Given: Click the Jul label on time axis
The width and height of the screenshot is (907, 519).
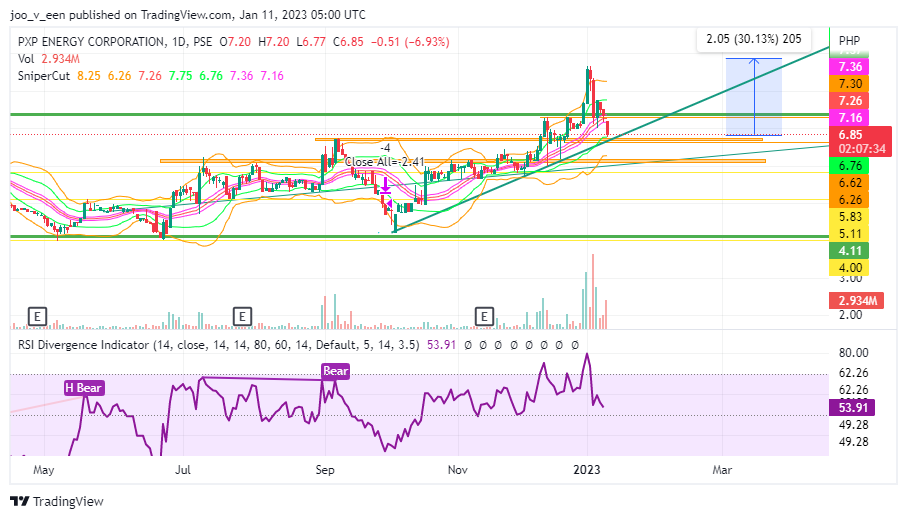Looking at the screenshot, I should 183,470.
